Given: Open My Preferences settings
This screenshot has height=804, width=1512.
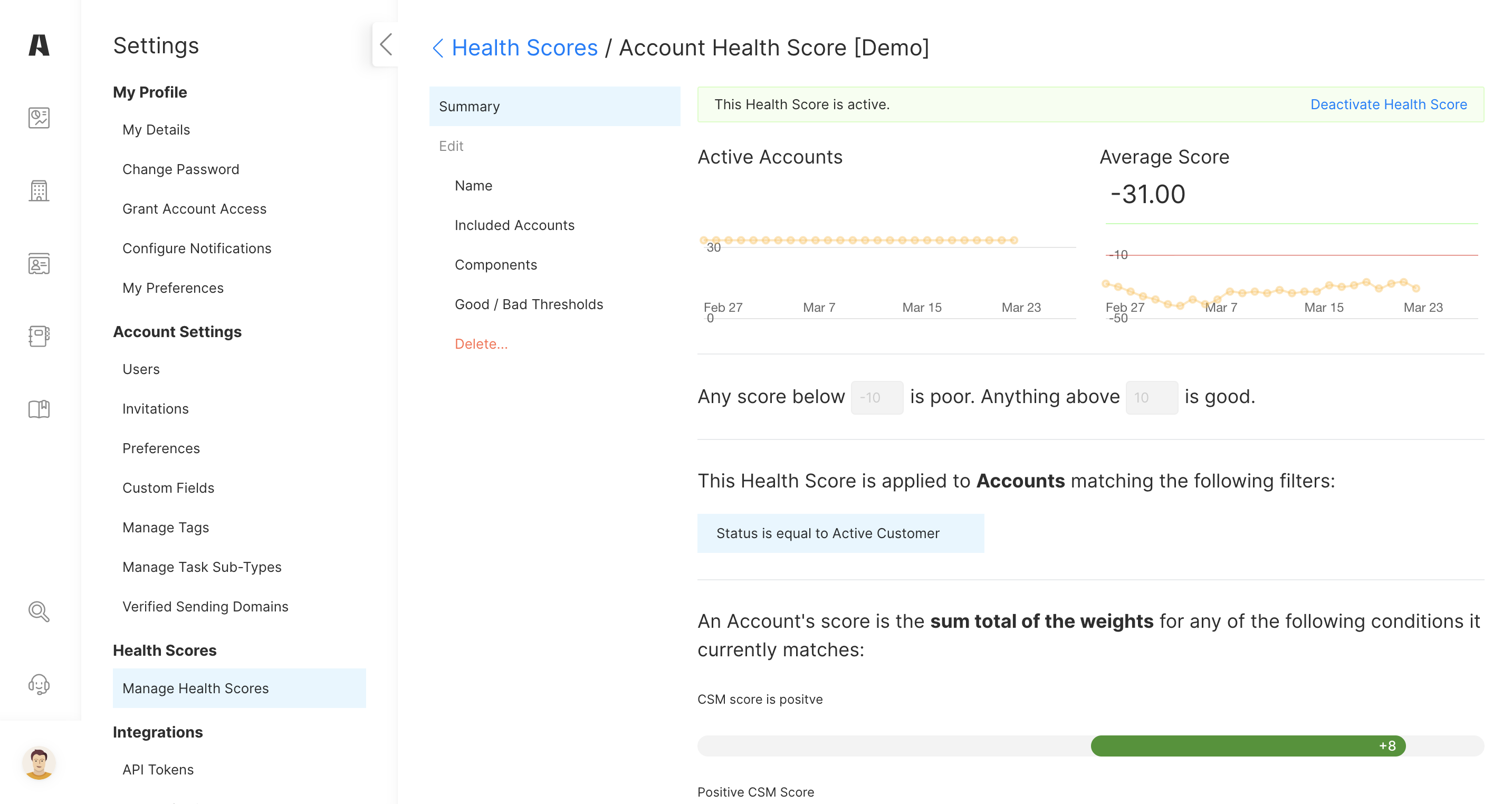Looking at the screenshot, I should [173, 288].
